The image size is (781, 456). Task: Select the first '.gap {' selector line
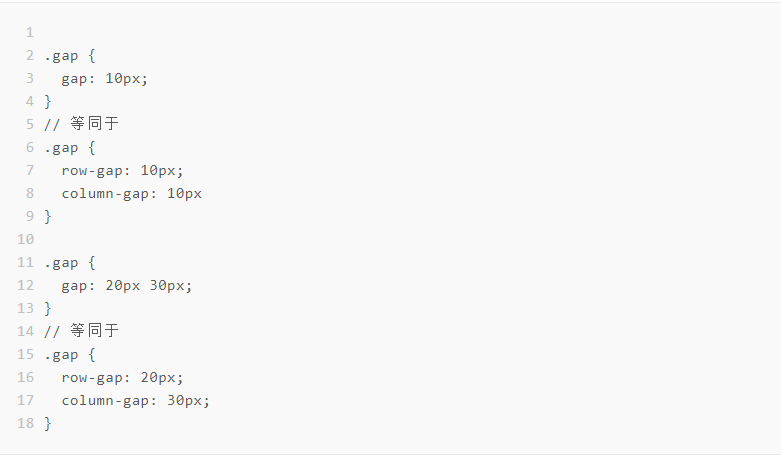(69, 56)
